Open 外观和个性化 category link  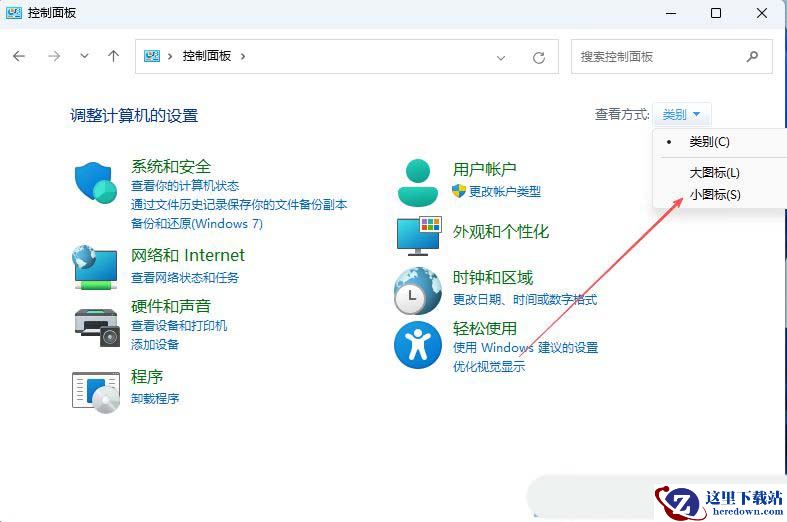[500, 232]
